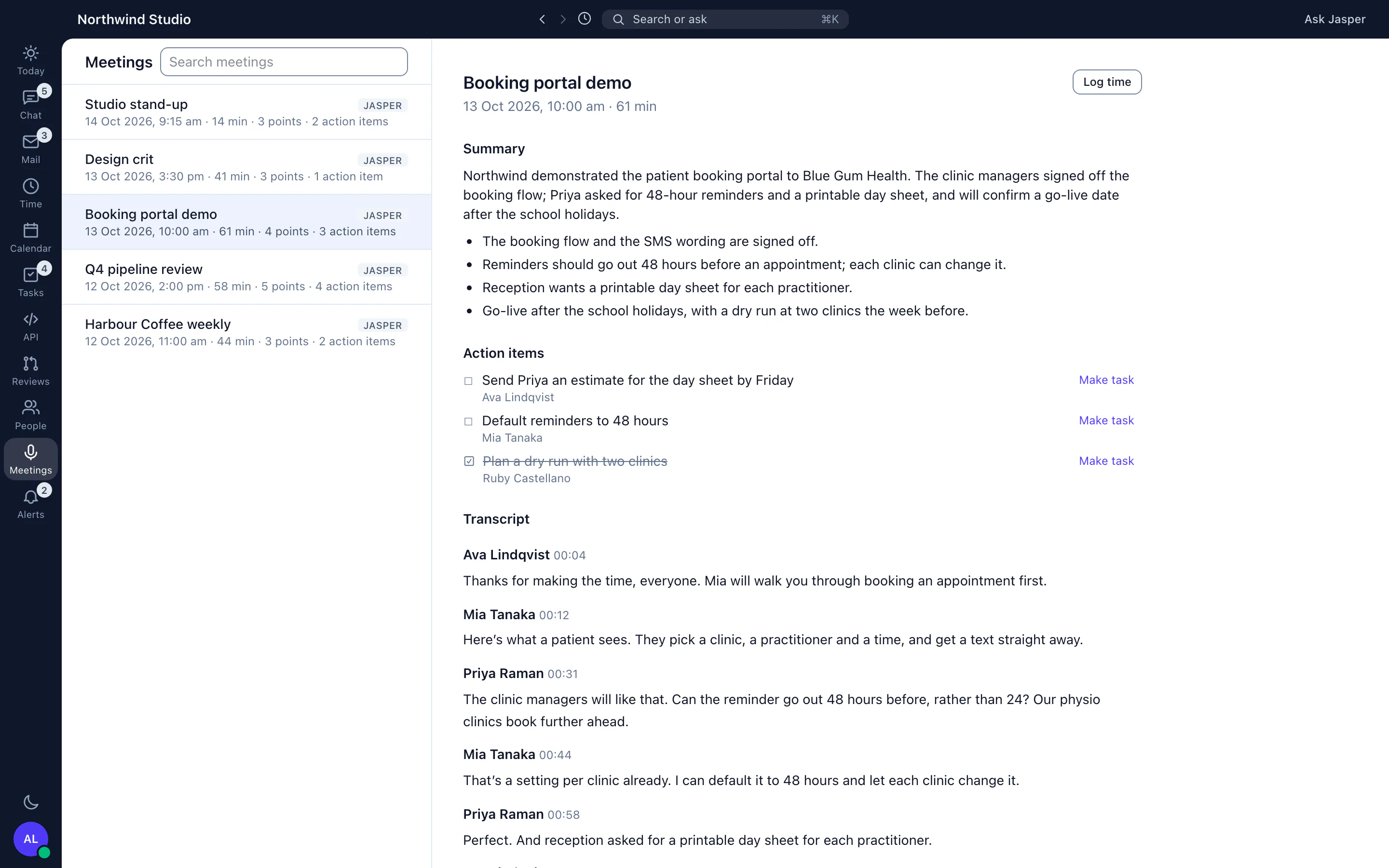
Task: Check the Send Priya an estimate item
Action: click(468, 381)
